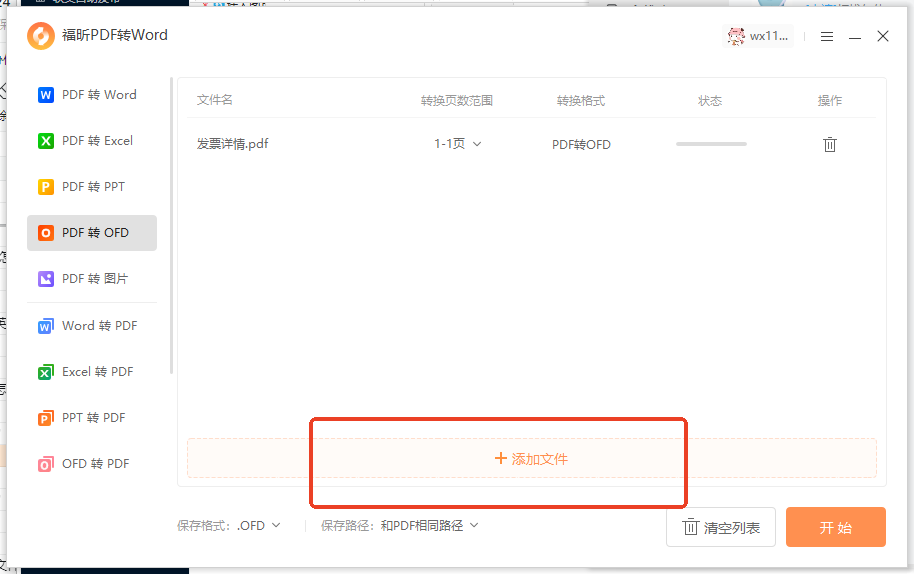Viewport: 914px width, 574px height.
Task: Expand the 1-1页 page range dropdown
Action: pos(458,144)
